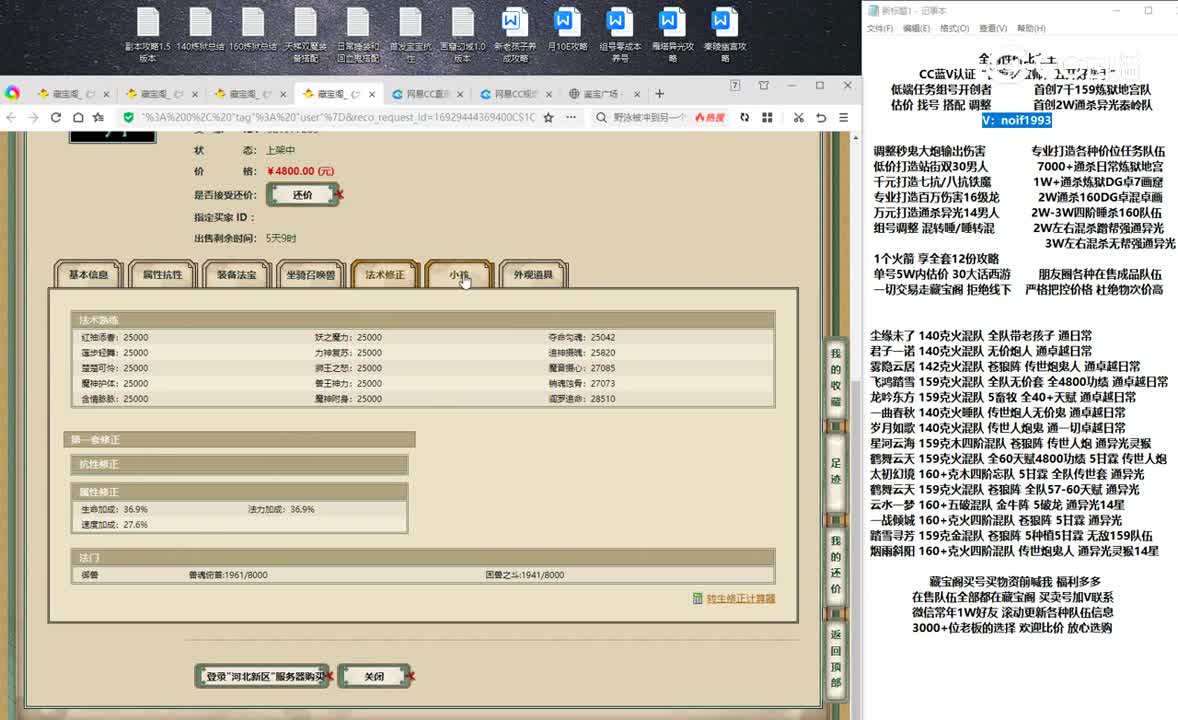Click the browser logo icon

pos(12,93)
